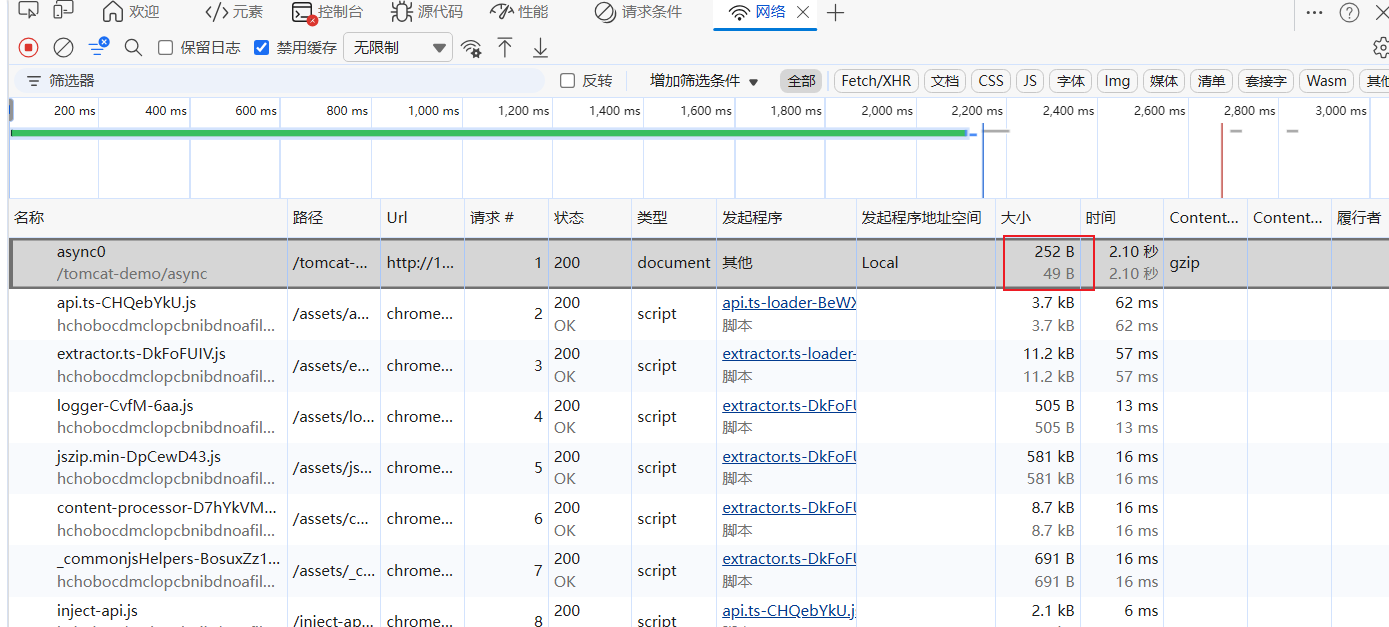Open initiator link in logger-CvfM-6aa.js row

(789, 405)
